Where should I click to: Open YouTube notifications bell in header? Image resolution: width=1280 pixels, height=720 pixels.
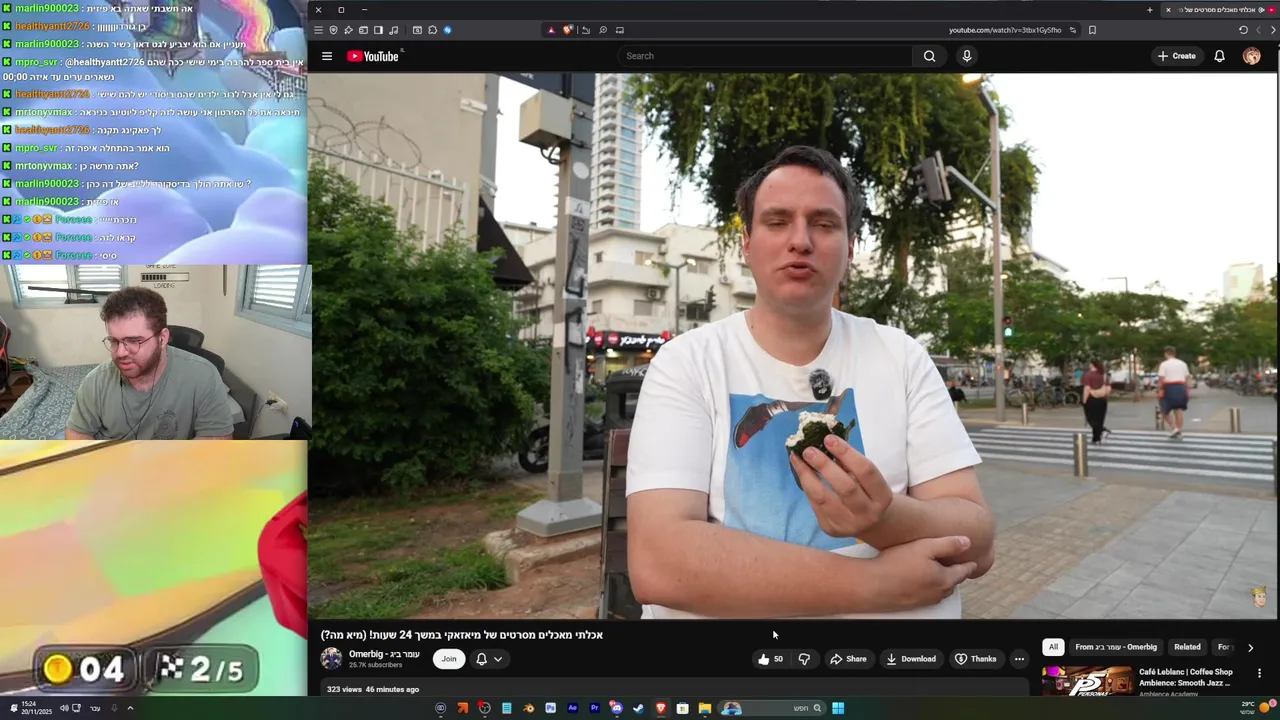1219,56
